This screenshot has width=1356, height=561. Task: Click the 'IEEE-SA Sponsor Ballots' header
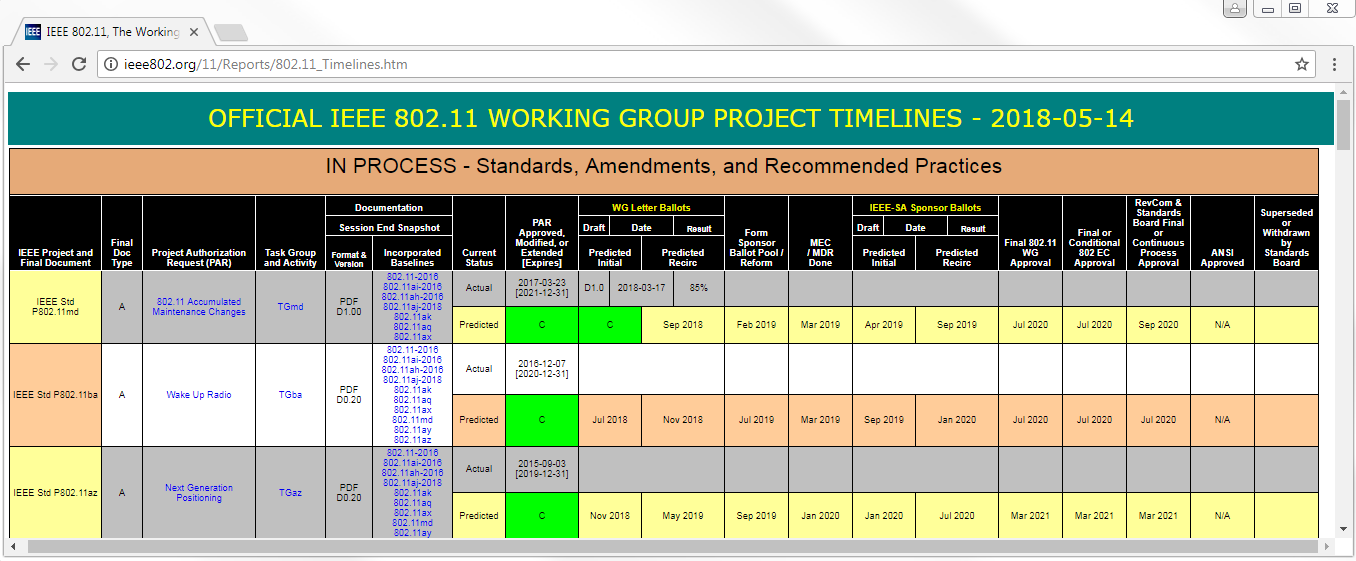coord(925,207)
